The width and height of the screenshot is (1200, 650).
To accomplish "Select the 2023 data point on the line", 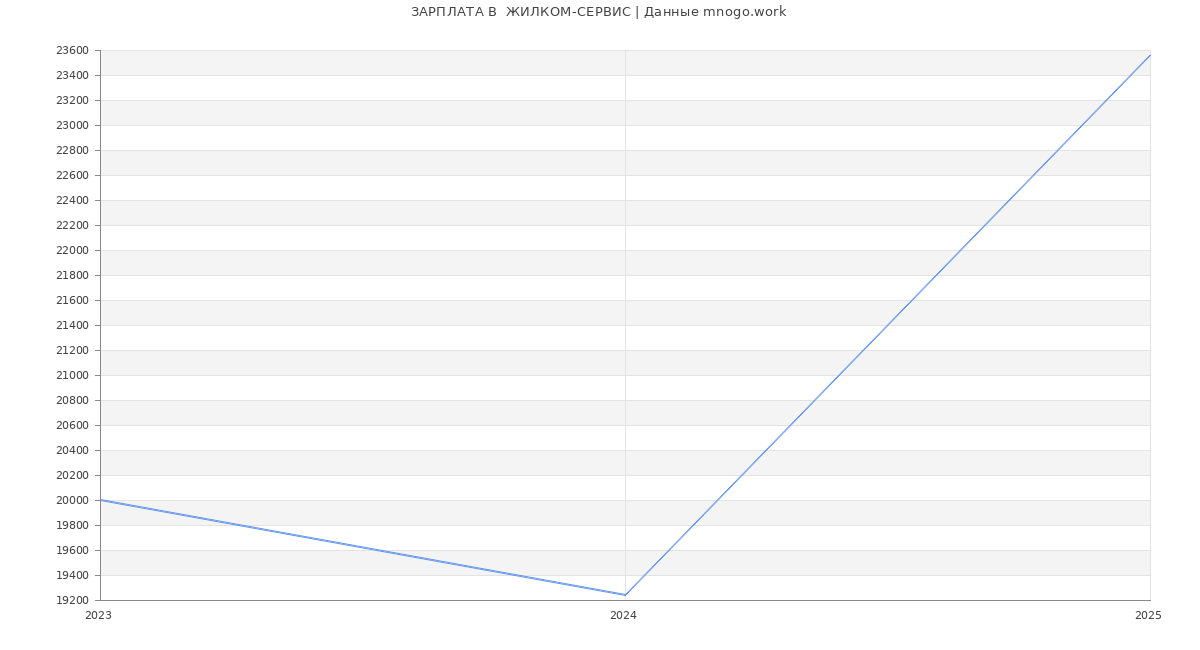I will click(100, 500).
